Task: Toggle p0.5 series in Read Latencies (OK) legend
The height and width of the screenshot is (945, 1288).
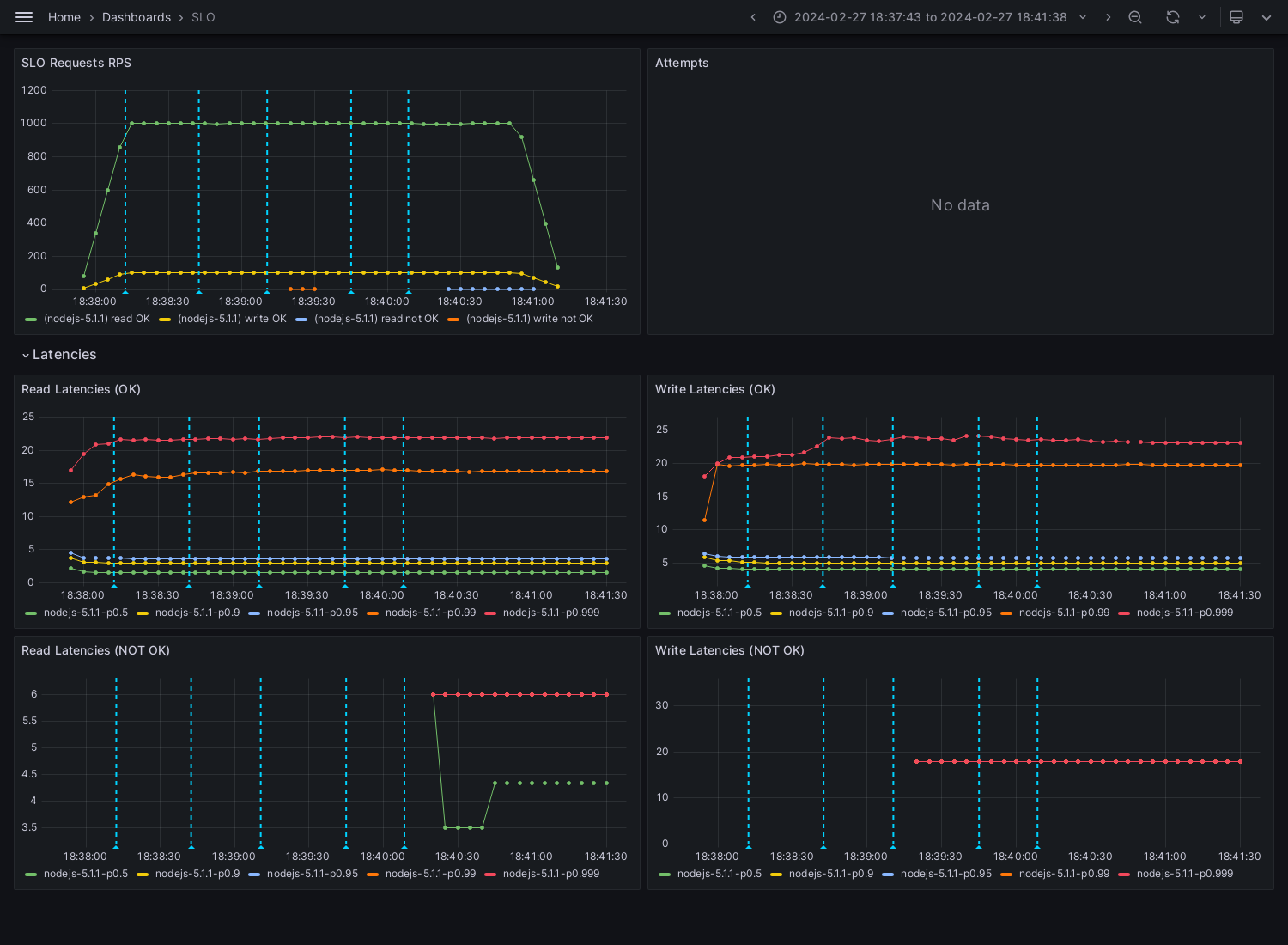Action: pyautogui.click(x=86, y=613)
